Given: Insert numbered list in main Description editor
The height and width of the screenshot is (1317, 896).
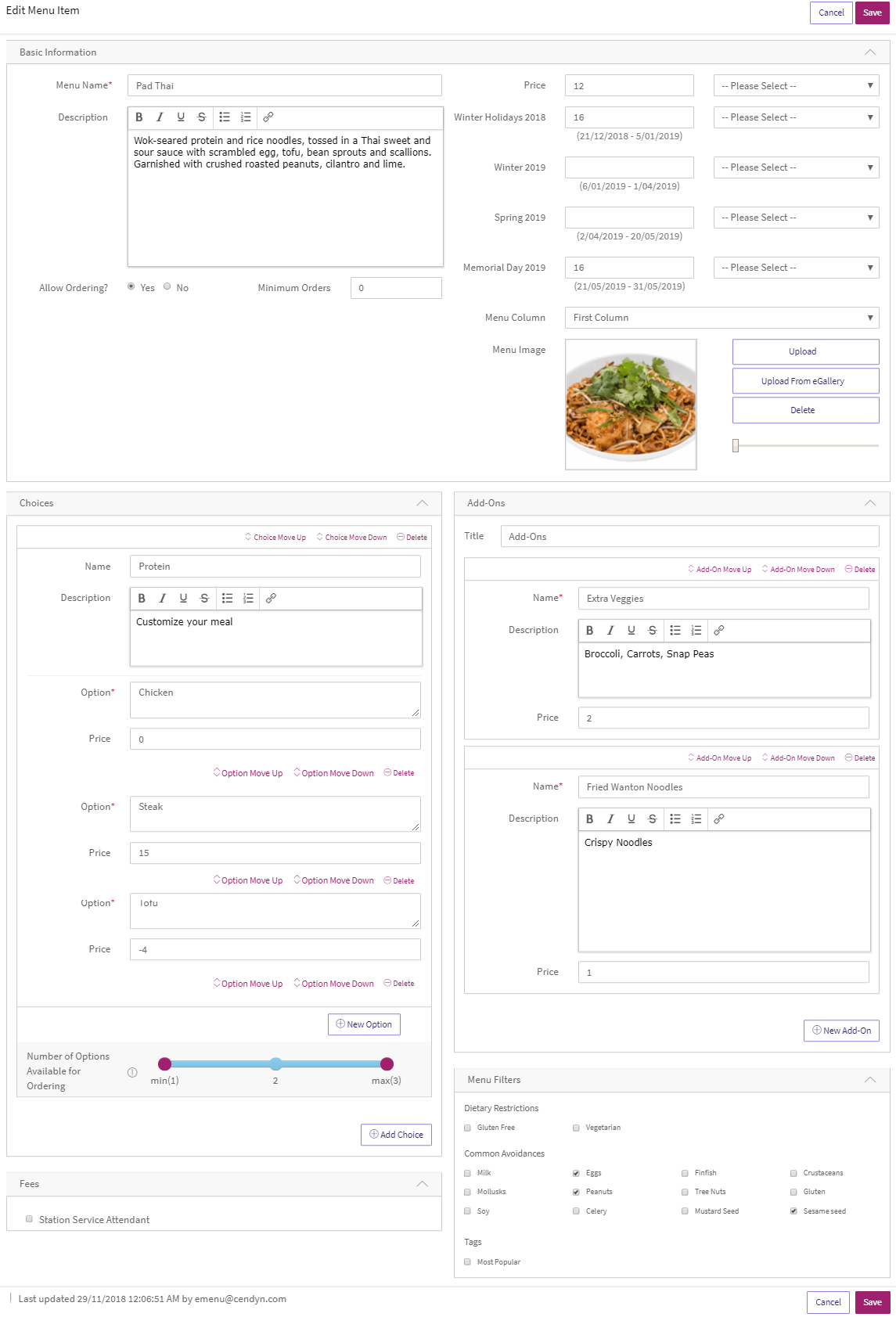Looking at the screenshot, I should coord(246,117).
